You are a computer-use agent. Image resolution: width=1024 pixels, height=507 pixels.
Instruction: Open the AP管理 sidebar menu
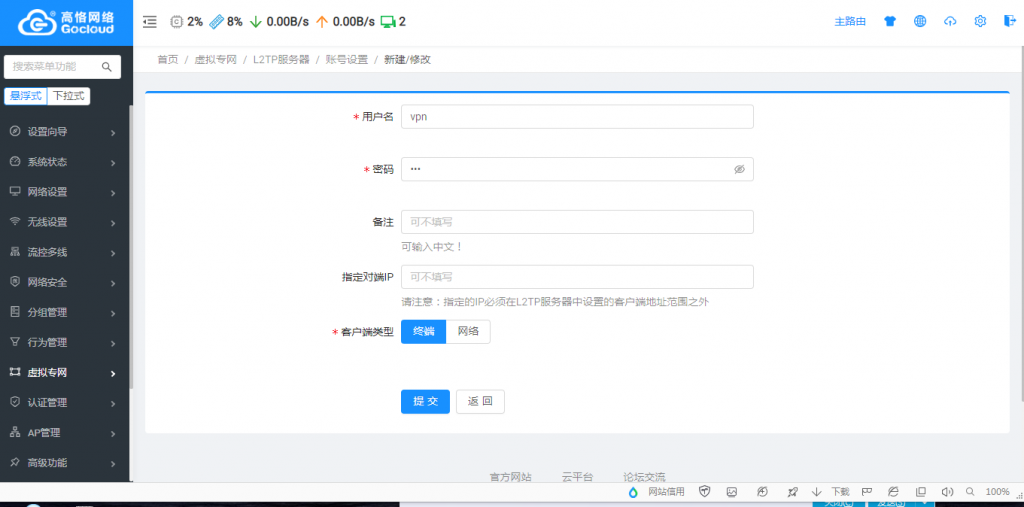click(64, 433)
